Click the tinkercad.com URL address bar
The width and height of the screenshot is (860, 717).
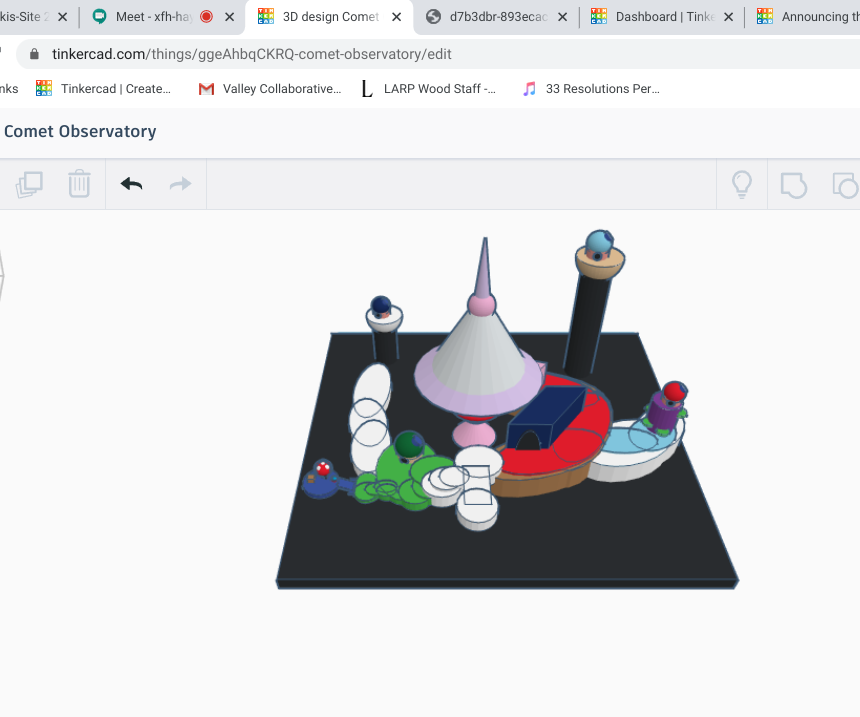[439, 54]
